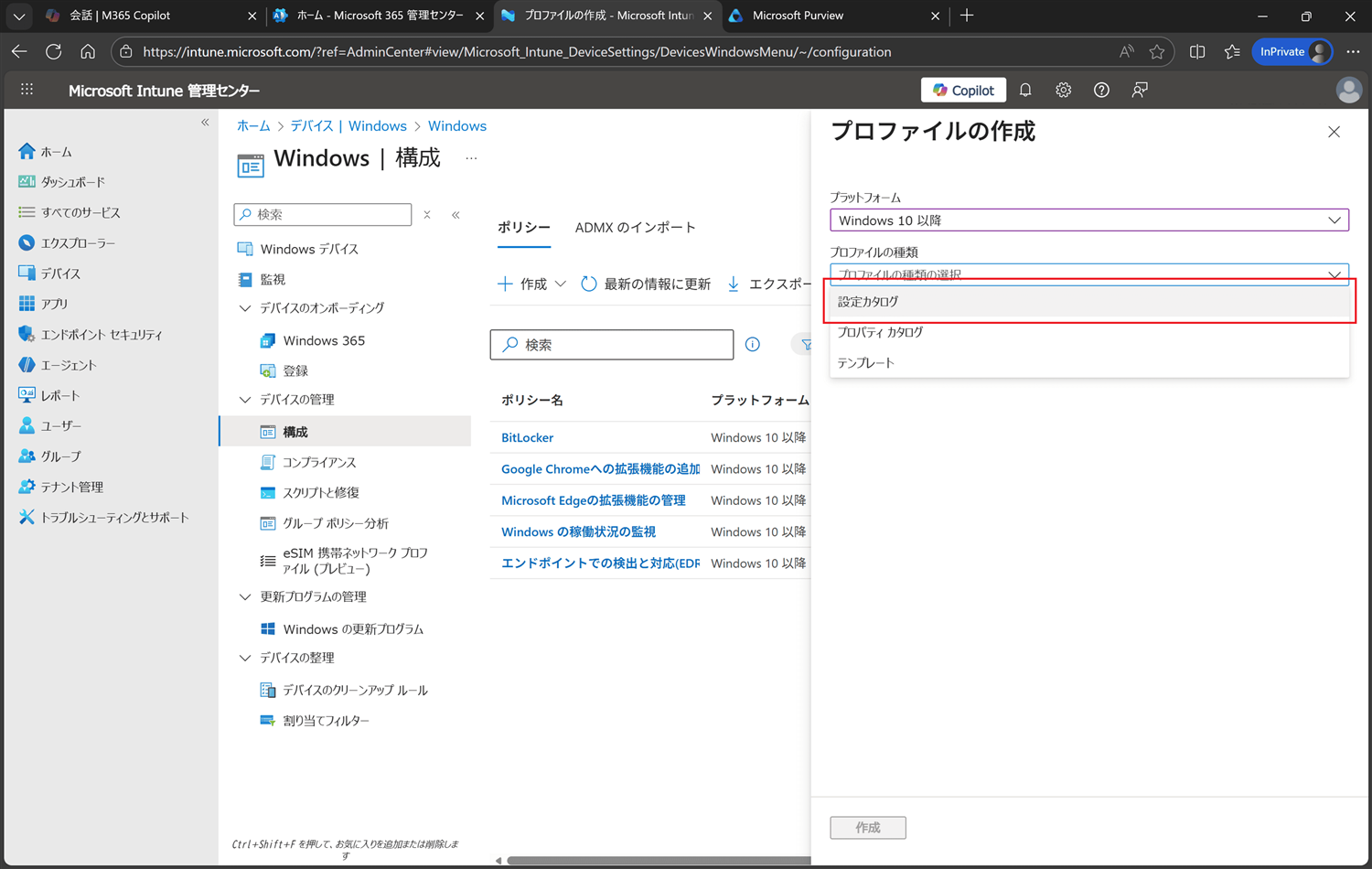Image resolution: width=1372 pixels, height=869 pixels.
Task: Switch to the ADMX のインポート tab
Action: 635,227
